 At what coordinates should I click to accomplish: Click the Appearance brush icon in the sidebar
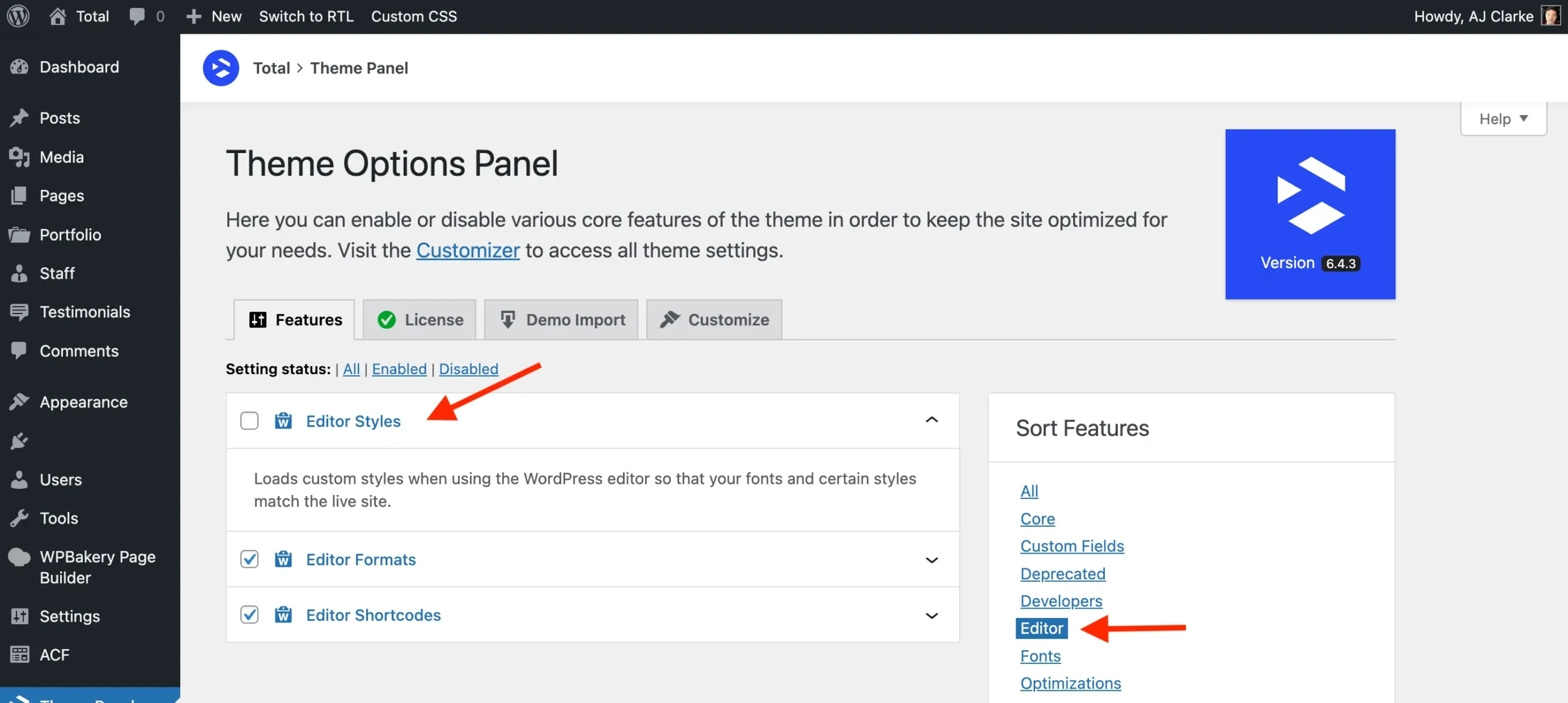point(20,402)
